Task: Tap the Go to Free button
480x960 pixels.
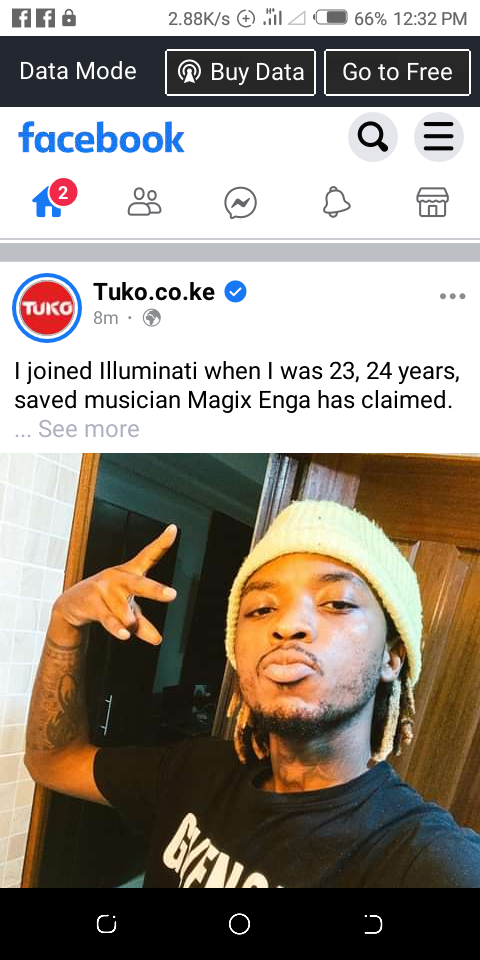Action: 397,72
